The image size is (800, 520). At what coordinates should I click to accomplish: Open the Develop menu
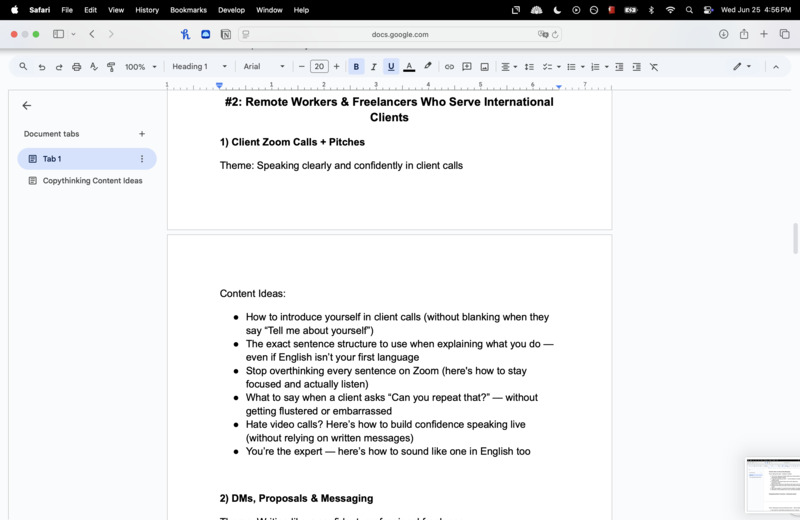click(231, 10)
